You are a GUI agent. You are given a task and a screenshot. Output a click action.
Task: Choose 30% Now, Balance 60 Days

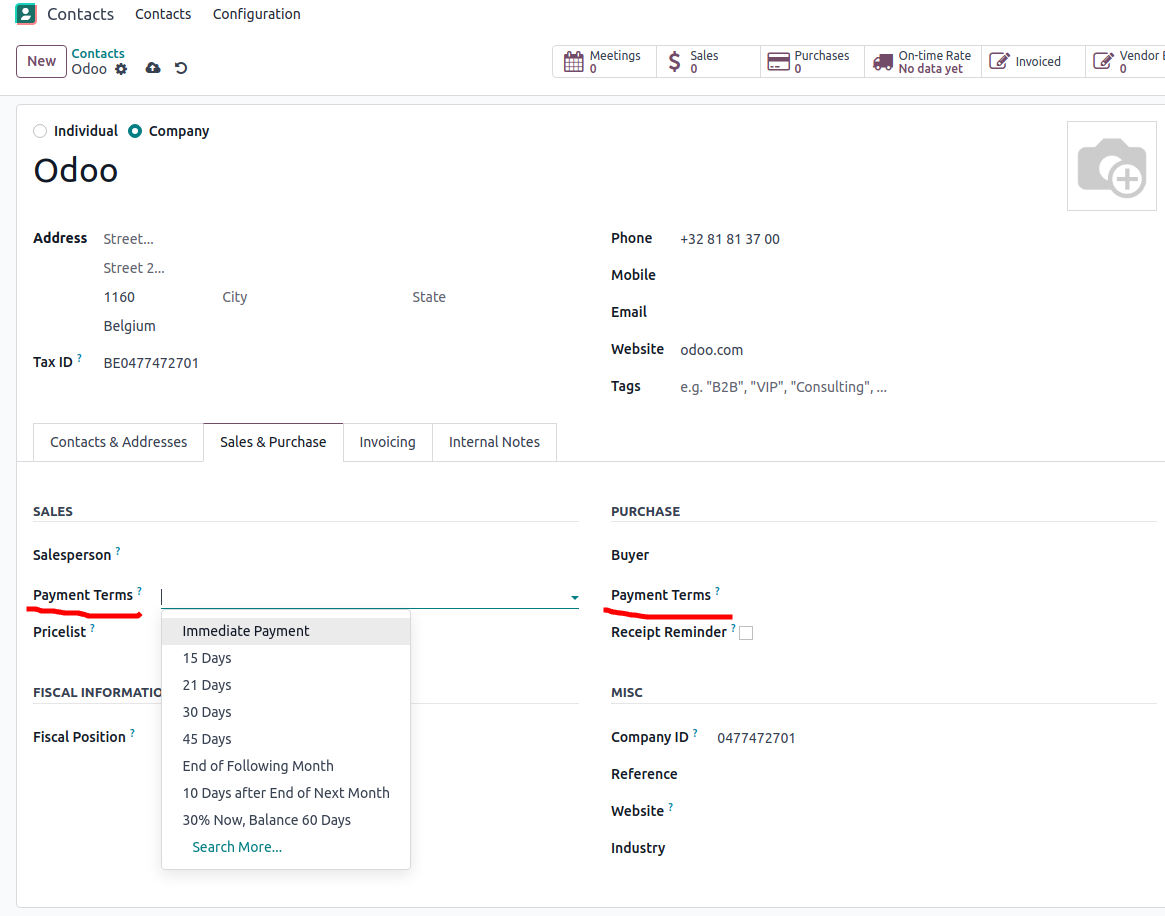[x=285, y=820]
